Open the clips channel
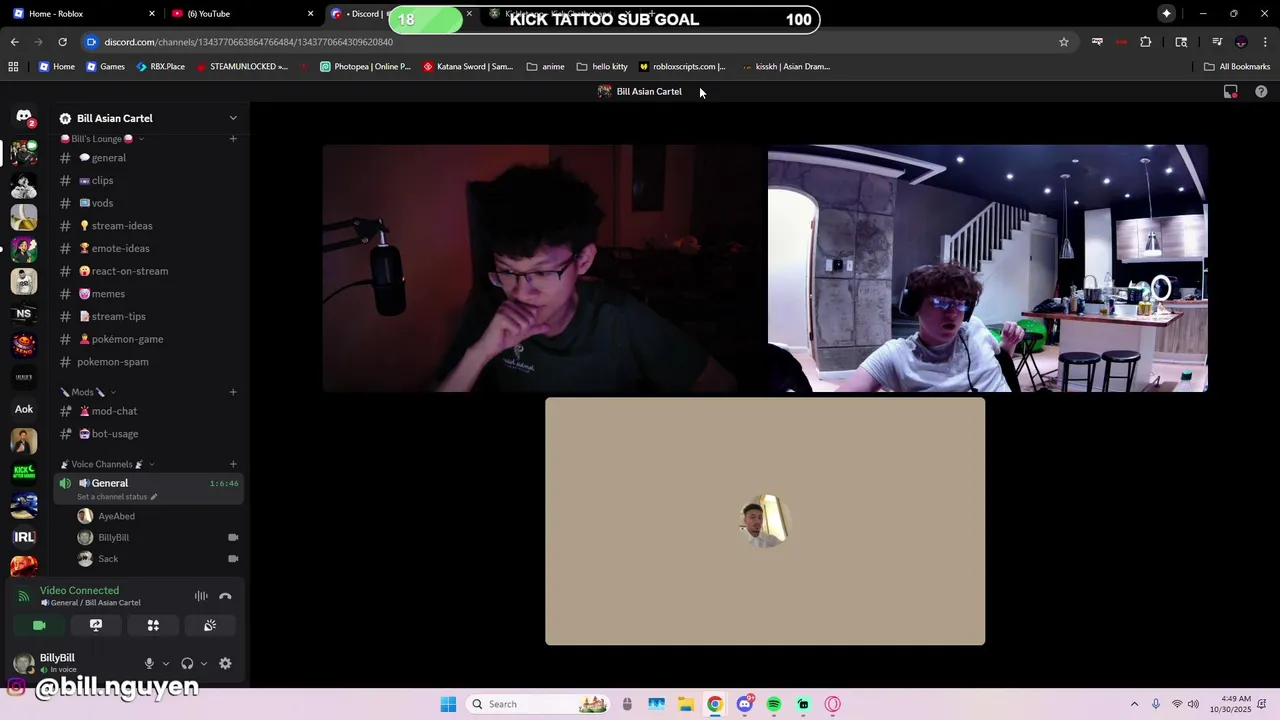 coord(148,181)
